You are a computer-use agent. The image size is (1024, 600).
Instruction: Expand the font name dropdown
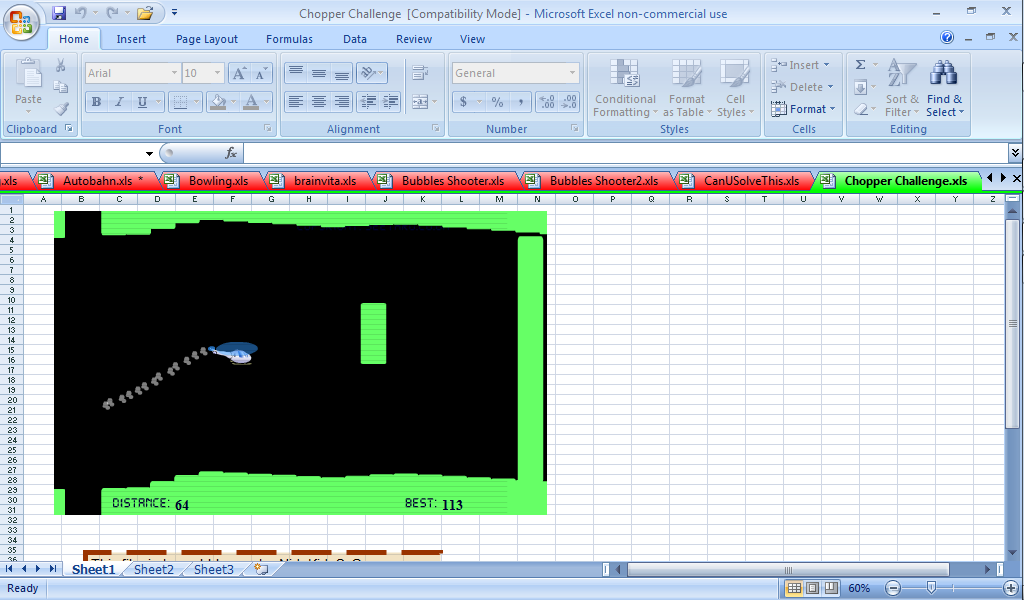pos(174,73)
